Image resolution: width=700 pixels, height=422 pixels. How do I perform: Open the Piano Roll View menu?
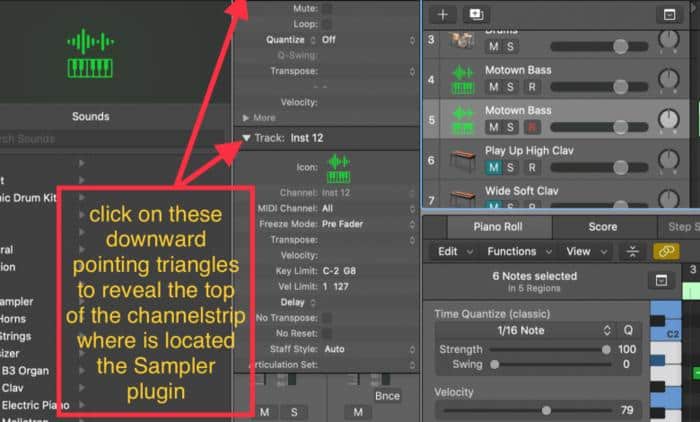click(586, 251)
